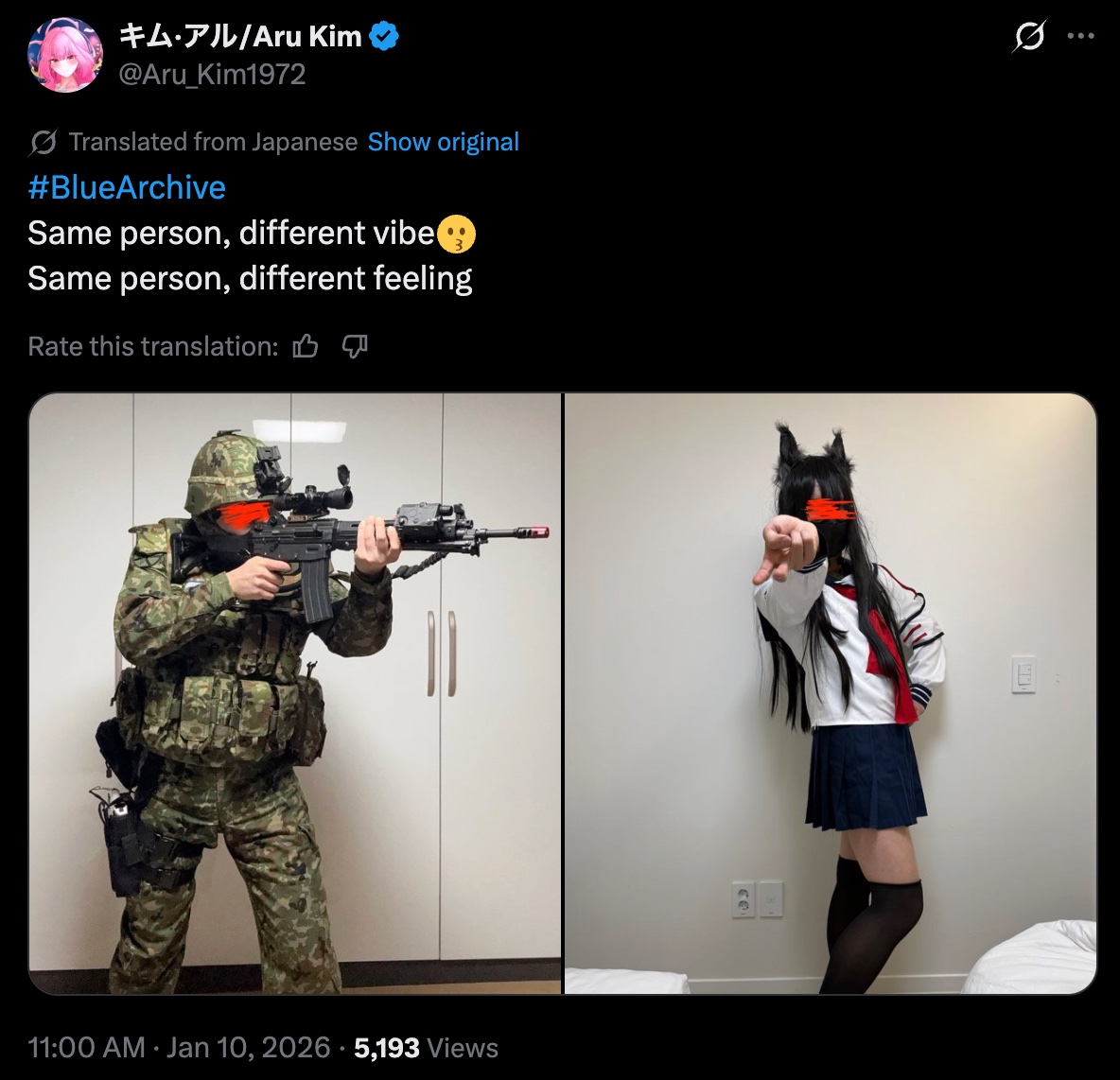Click the display name キム·アル/Aru Kim
1120x1080 pixels.
(240, 36)
